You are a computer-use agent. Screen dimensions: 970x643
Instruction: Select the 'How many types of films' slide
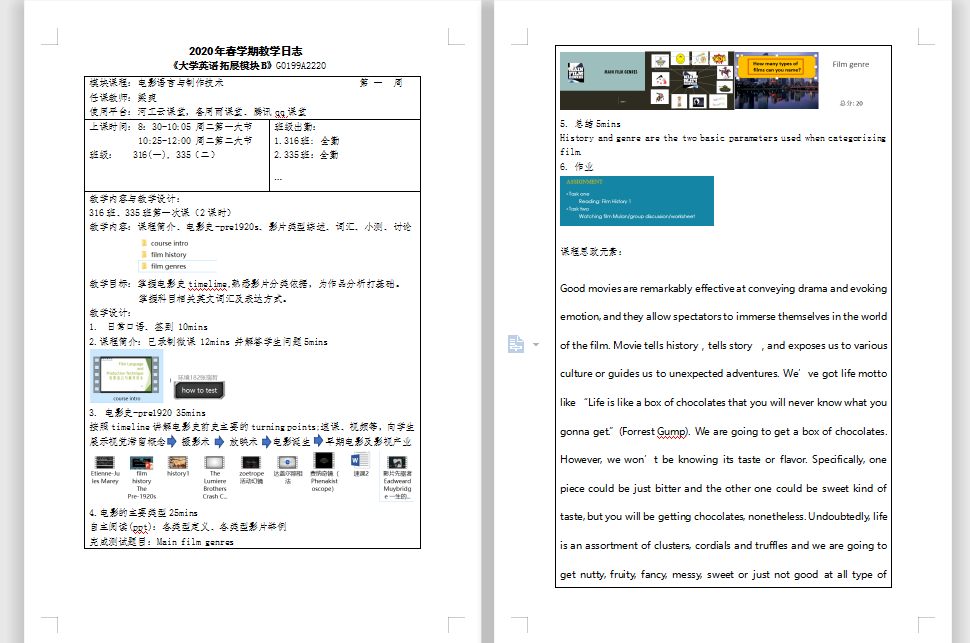click(776, 80)
